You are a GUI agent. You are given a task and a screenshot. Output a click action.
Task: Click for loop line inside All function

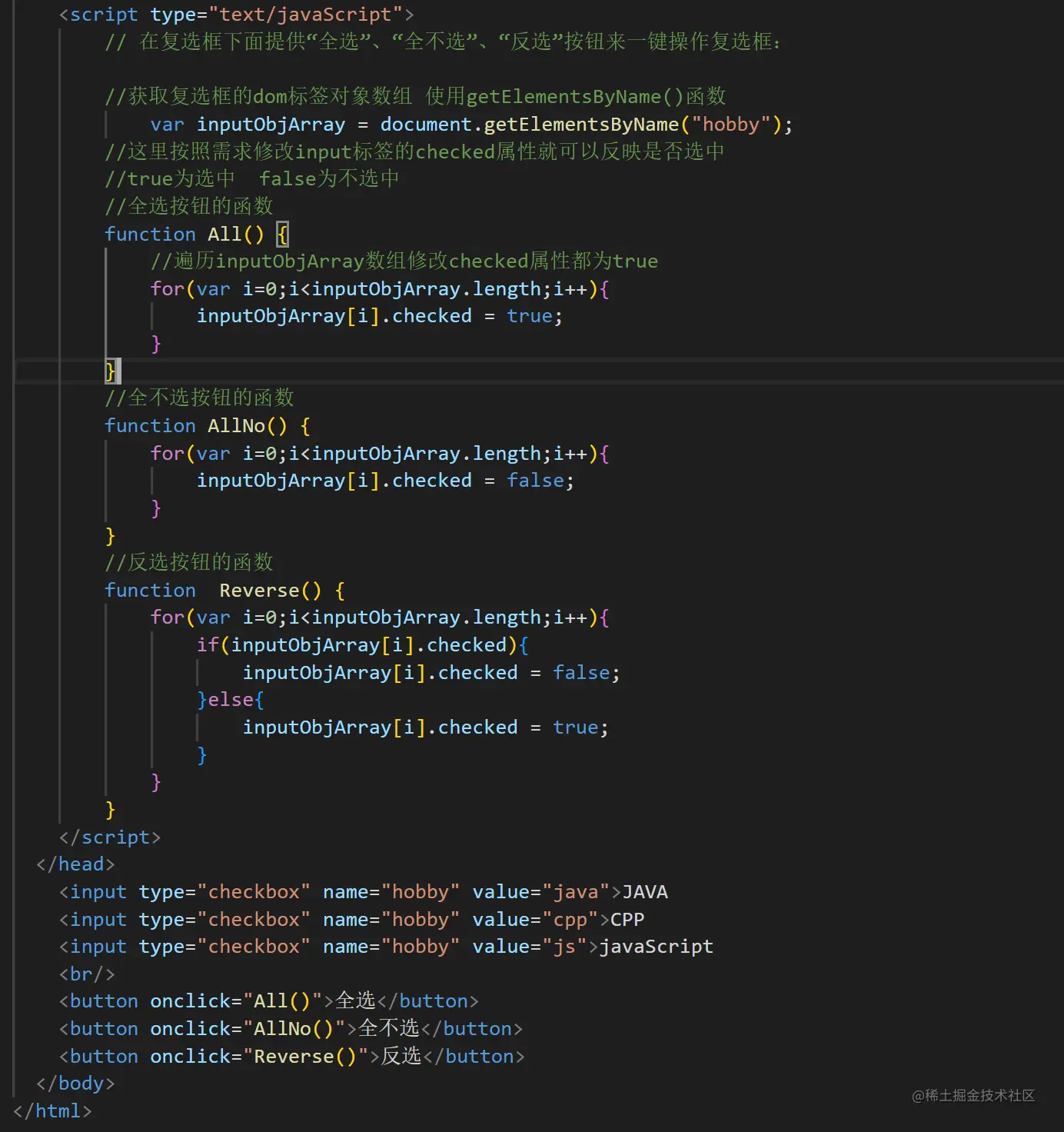click(x=380, y=289)
